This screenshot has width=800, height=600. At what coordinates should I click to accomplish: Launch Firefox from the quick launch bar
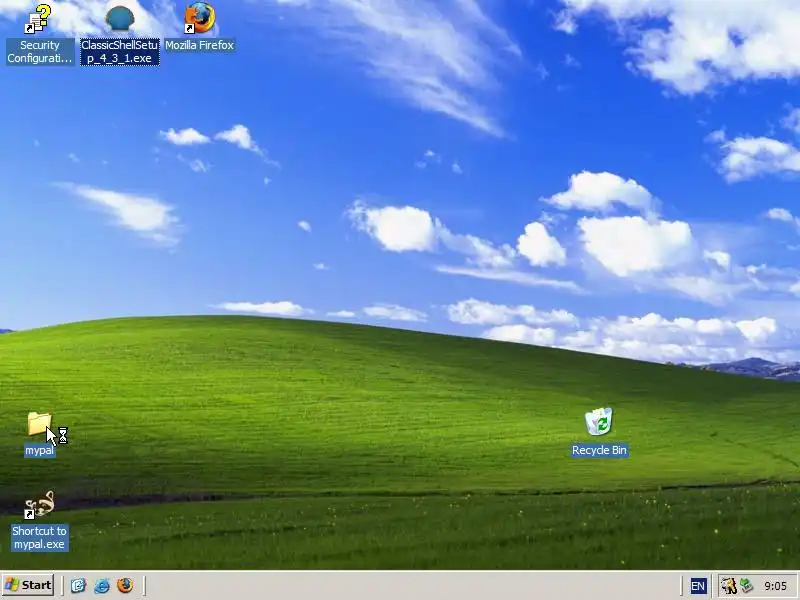[125, 585]
